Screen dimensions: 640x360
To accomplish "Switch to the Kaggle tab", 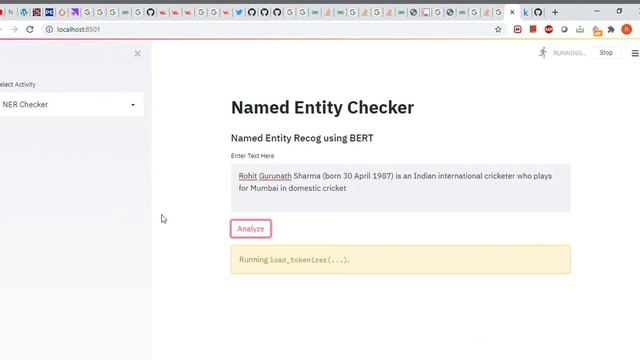I will click(526, 13).
